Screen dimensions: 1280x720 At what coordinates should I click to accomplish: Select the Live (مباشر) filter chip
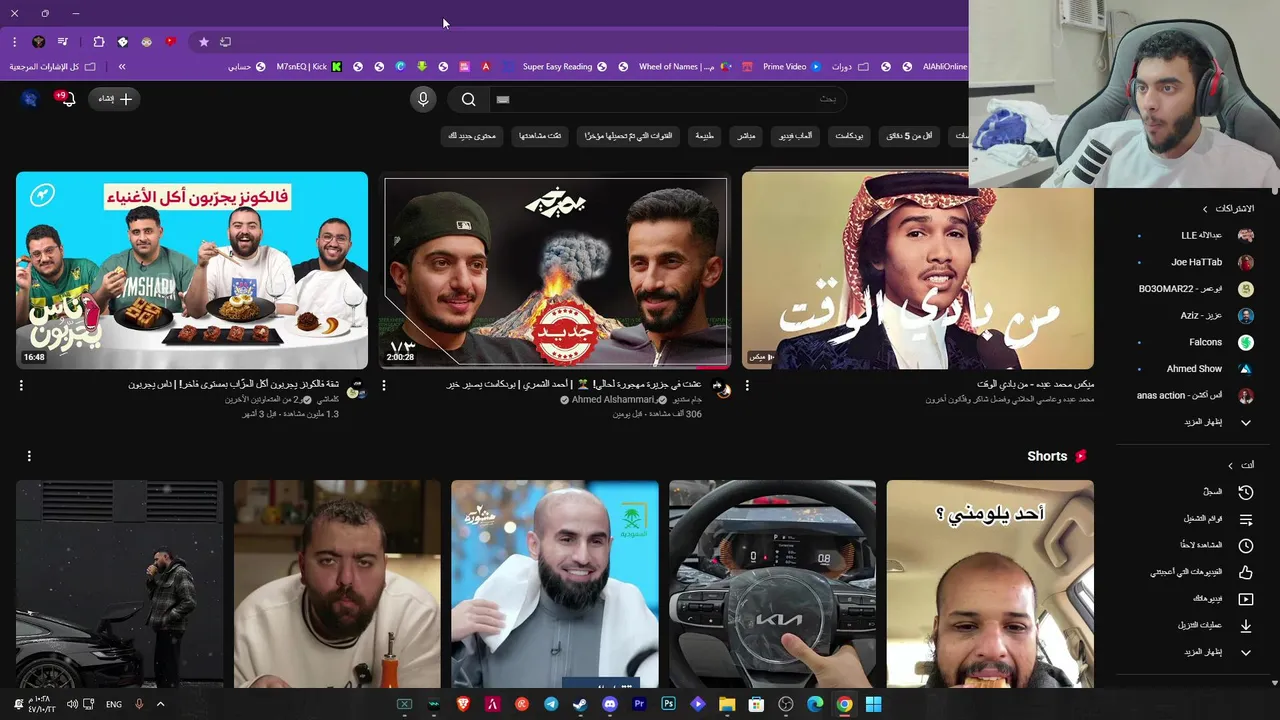(x=745, y=135)
